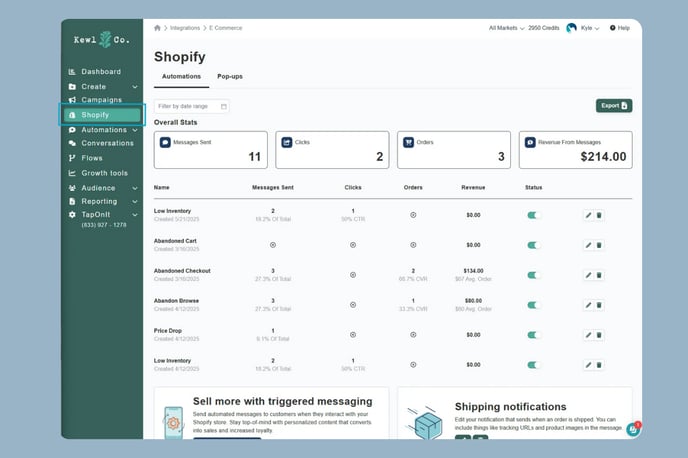Viewport: 688px width, 458px height.
Task: Expand the Audience sidebar menu
Action: (135, 188)
